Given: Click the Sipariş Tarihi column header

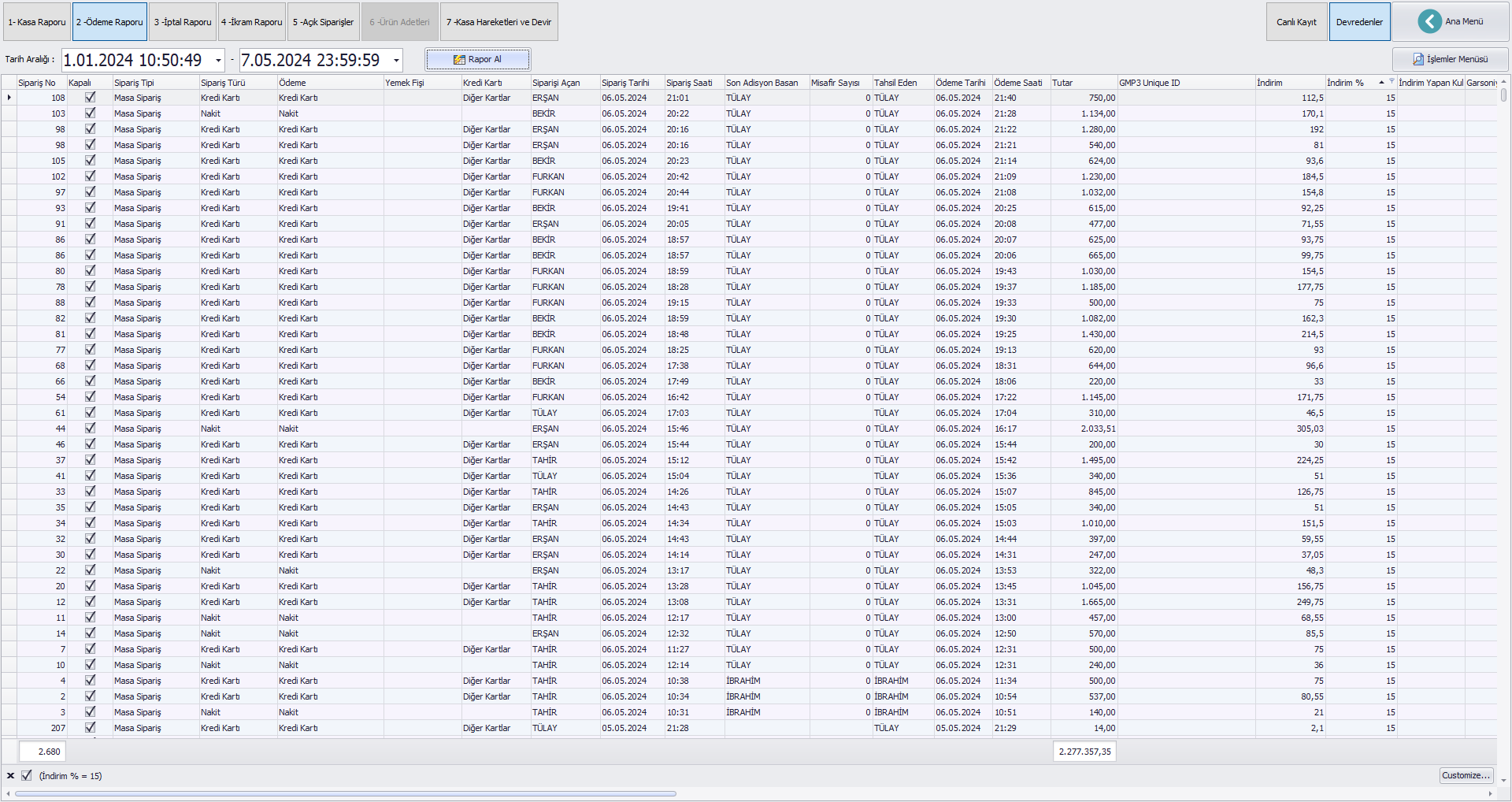Looking at the screenshot, I should click(632, 83).
